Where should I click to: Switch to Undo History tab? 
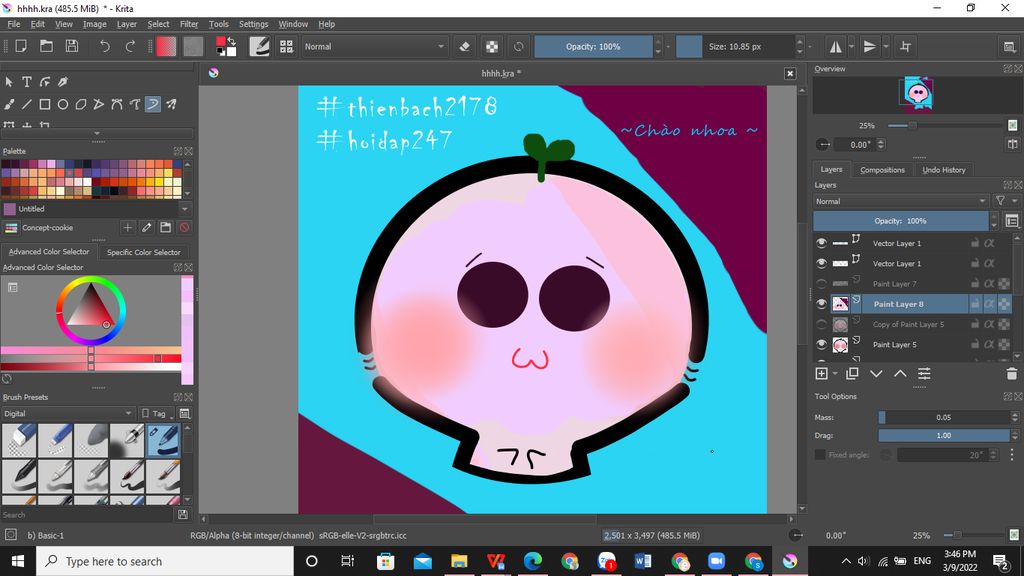(x=944, y=170)
